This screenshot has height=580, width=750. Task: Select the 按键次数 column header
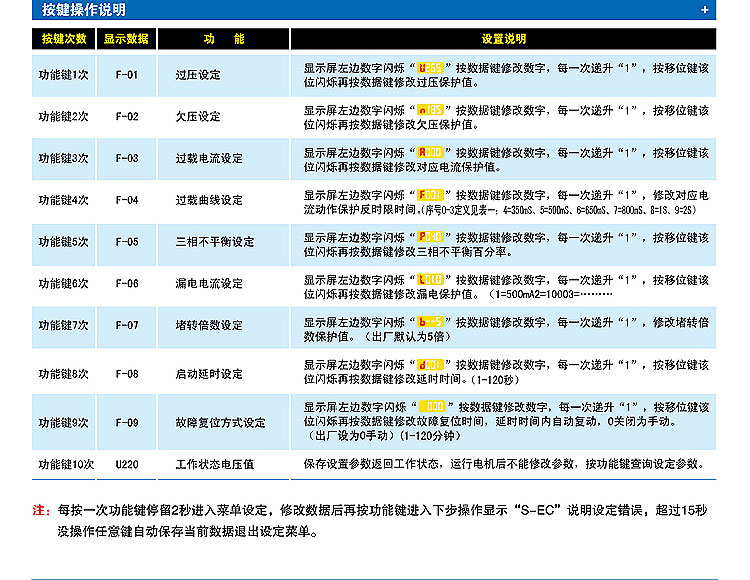[x=64, y=39]
